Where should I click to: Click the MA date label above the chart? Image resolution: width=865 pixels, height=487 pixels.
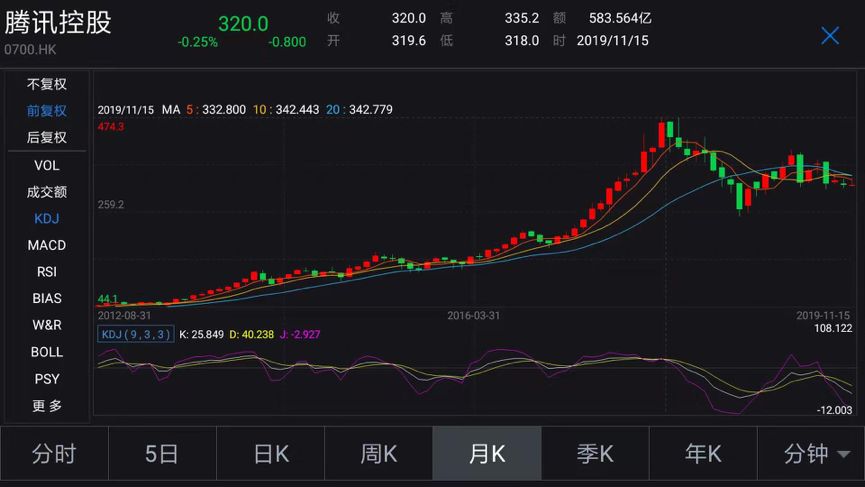coord(126,110)
